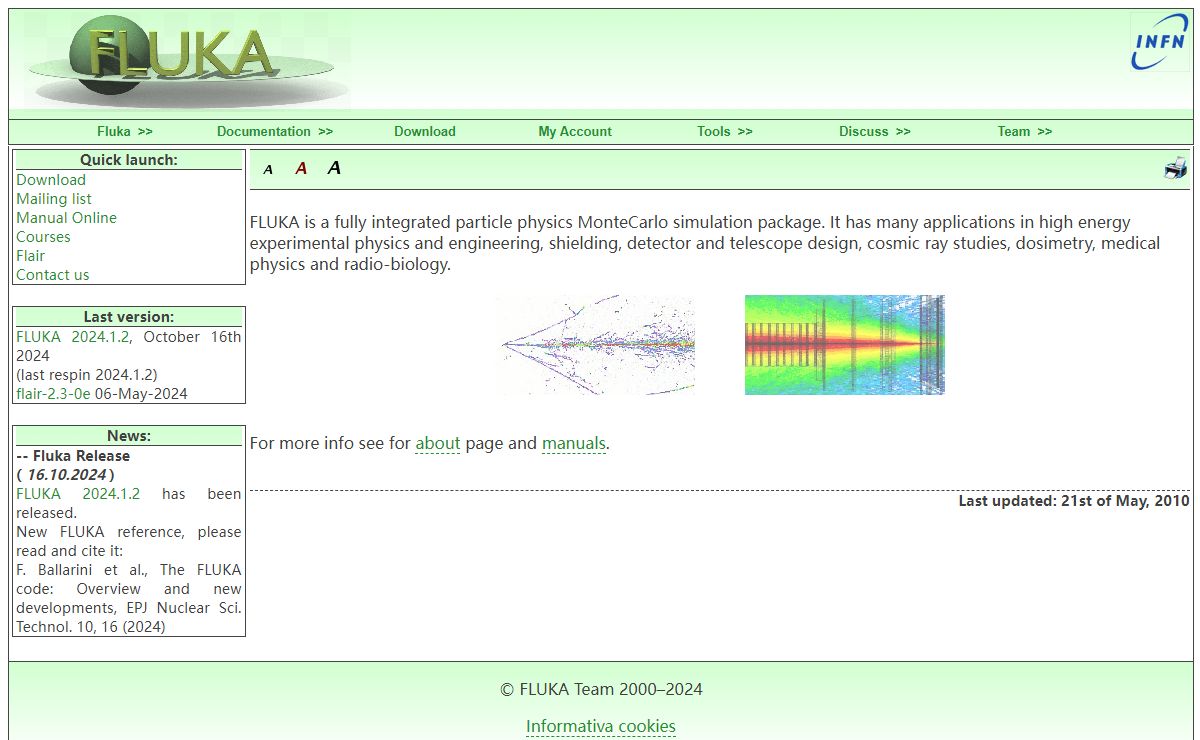Screen dimensions: 1200x740
Task: Open Courses quick launch link
Action: point(43,237)
